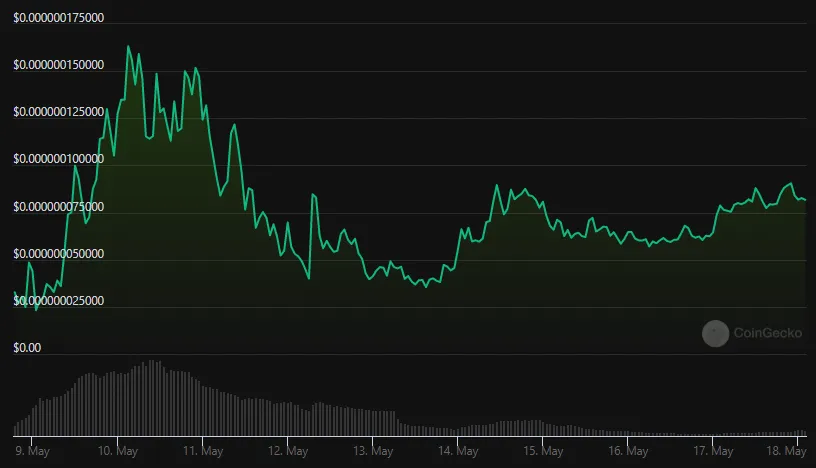Image resolution: width=816 pixels, height=468 pixels.
Task: Click the highest price peak on the line
Action: click(x=128, y=46)
